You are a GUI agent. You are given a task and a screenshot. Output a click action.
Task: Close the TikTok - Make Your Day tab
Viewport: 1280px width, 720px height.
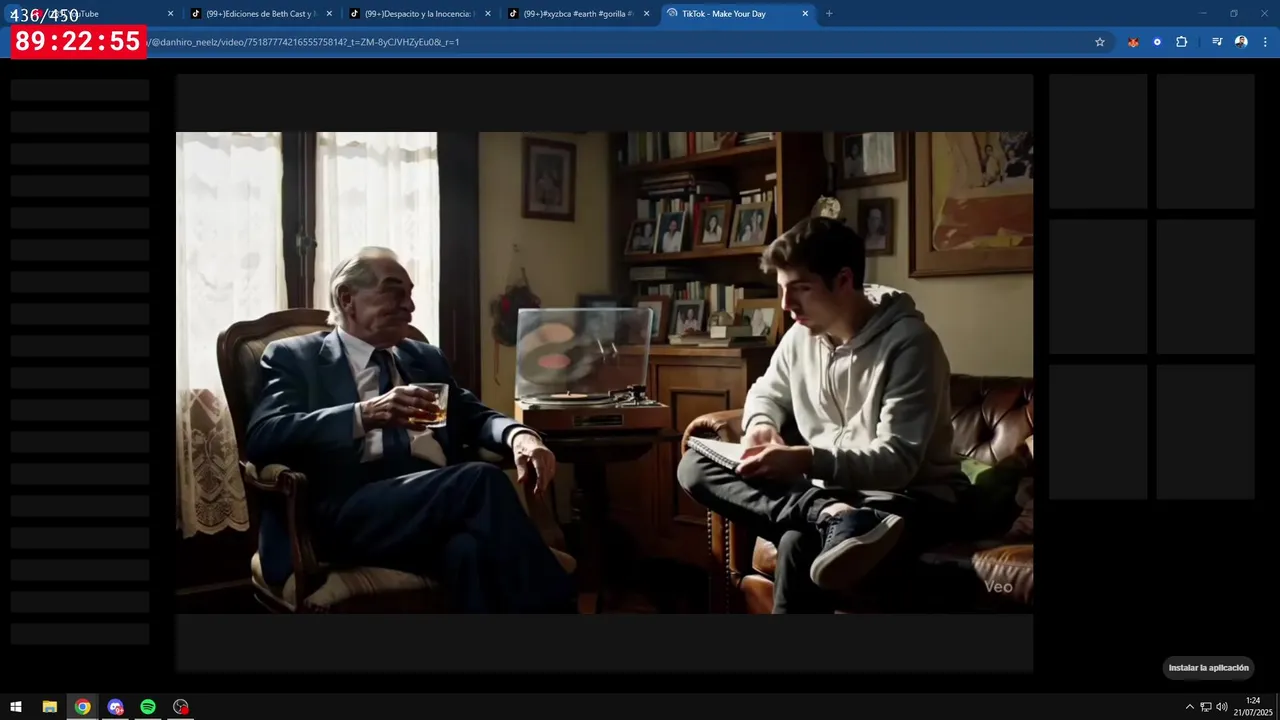(805, 14)
